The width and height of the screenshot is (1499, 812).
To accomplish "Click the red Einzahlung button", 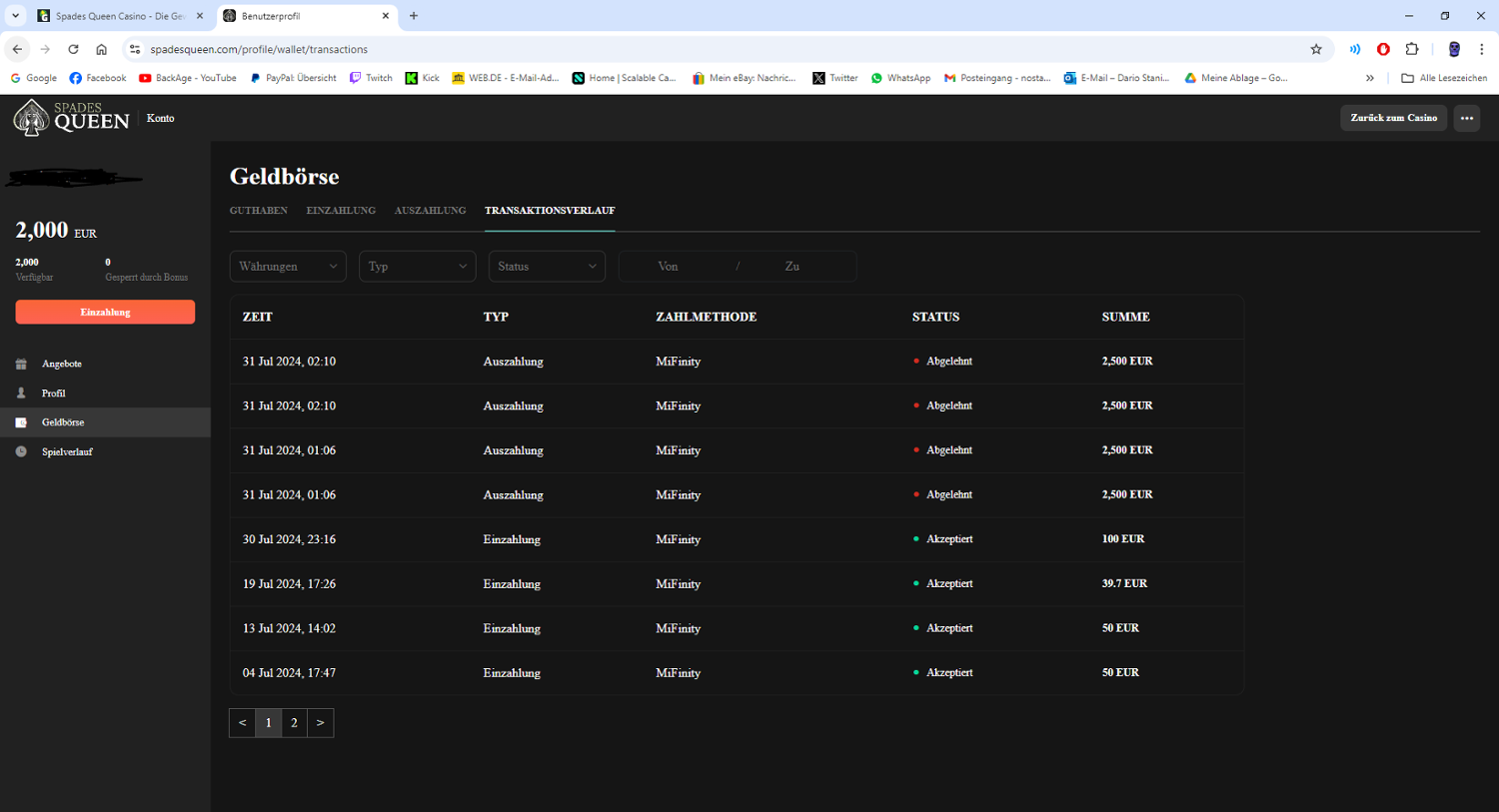I will pos(105,312).
